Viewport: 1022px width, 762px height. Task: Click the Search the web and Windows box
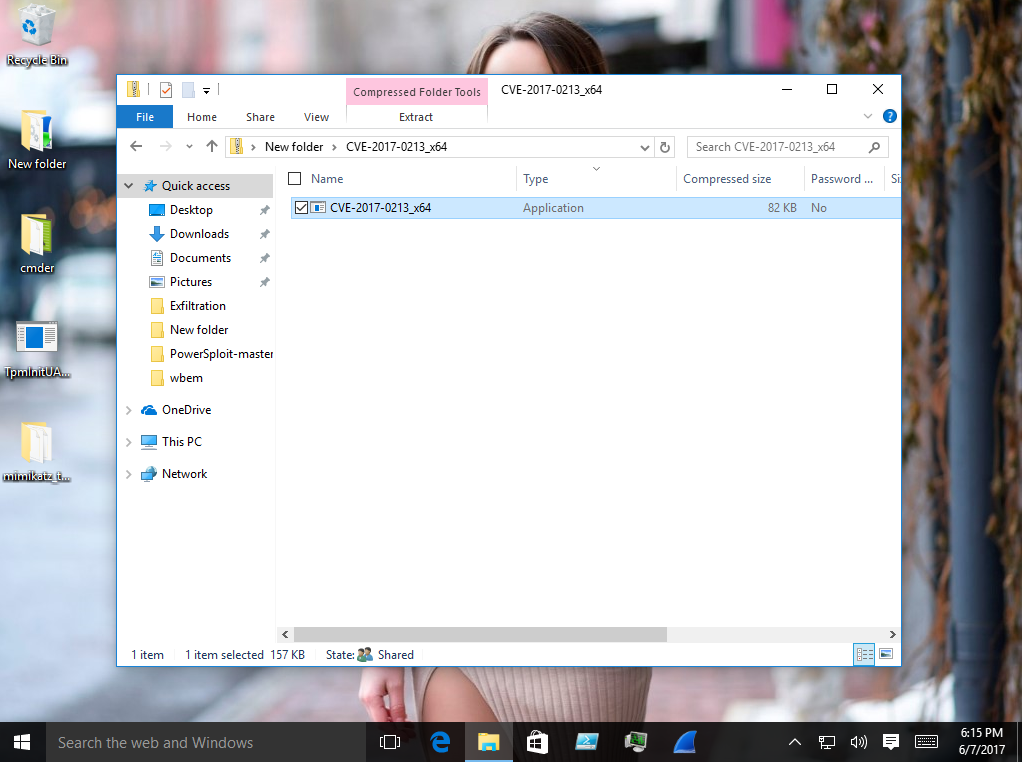(x=205, y=742)
